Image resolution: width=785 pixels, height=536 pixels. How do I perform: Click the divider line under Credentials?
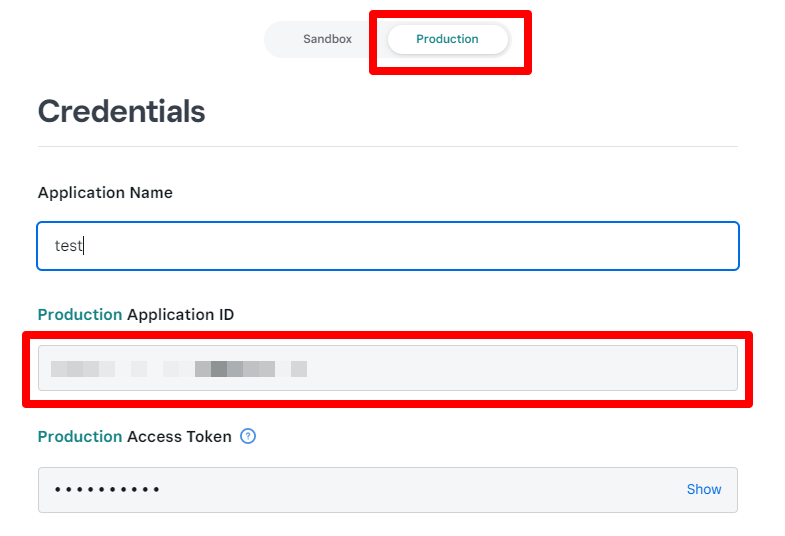click(x=388, y=147)
